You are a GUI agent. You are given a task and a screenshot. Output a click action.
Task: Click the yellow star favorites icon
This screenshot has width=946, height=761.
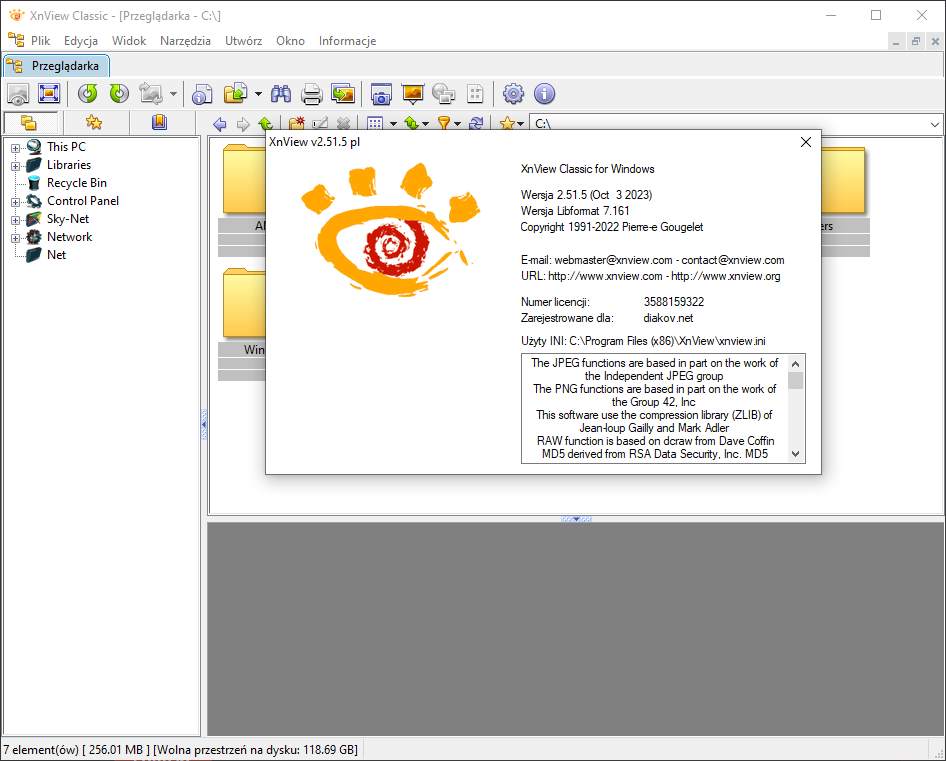coord(507,124)
